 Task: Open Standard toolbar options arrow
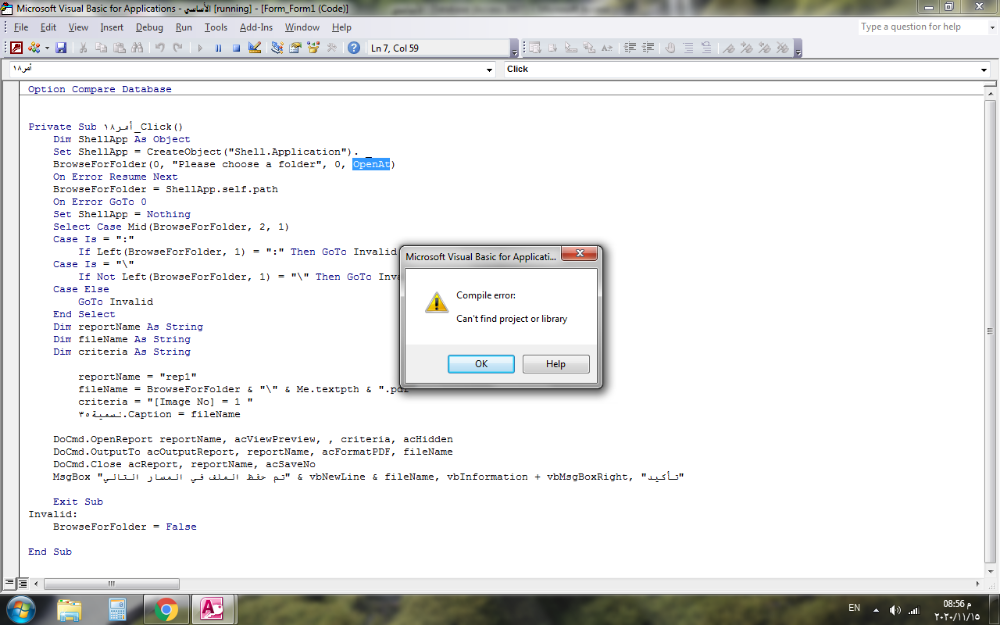tap(514, 48)
